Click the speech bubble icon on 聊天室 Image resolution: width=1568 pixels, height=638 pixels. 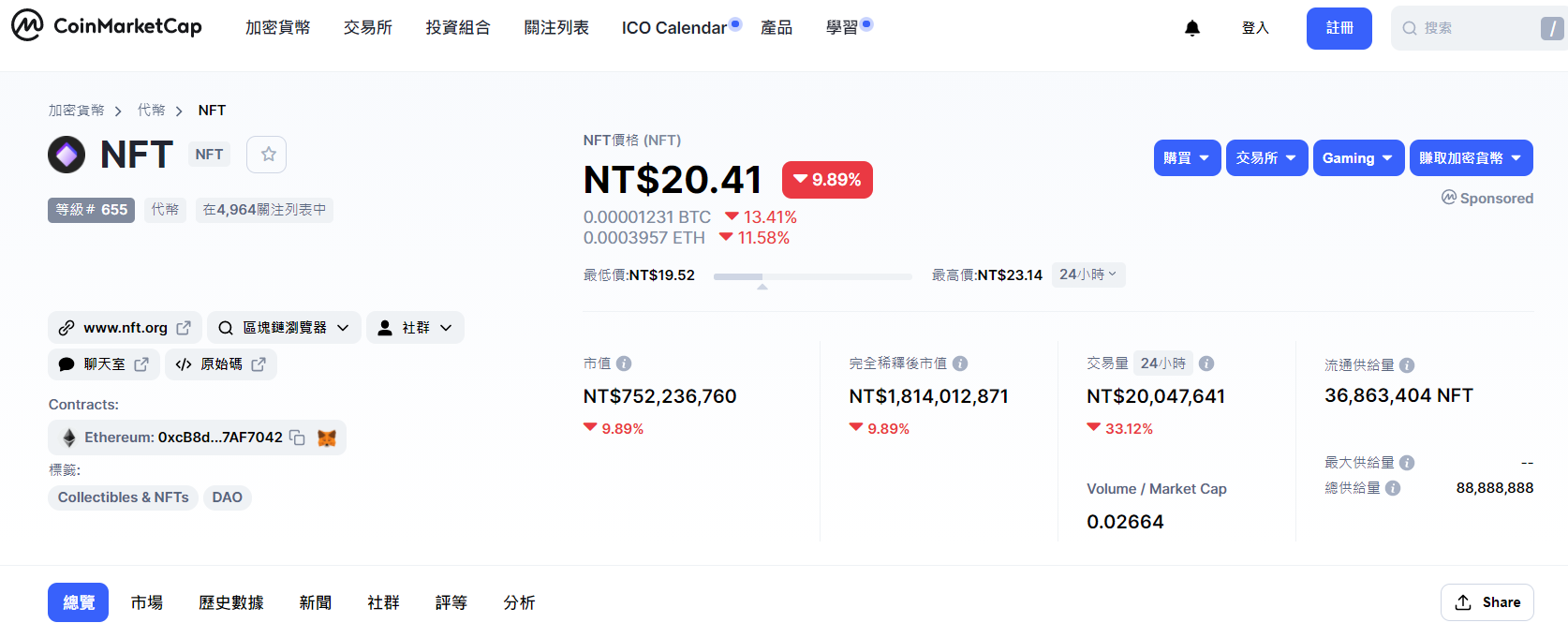point(67,364)
